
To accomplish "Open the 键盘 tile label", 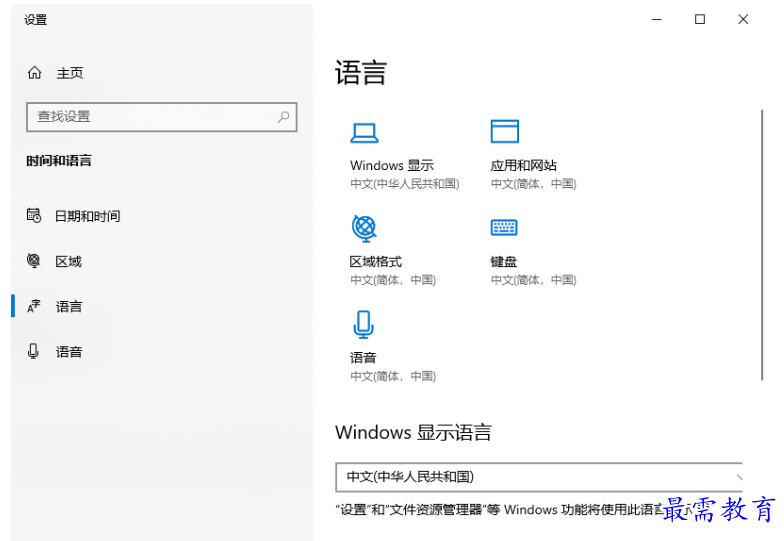I will [504, 262].
